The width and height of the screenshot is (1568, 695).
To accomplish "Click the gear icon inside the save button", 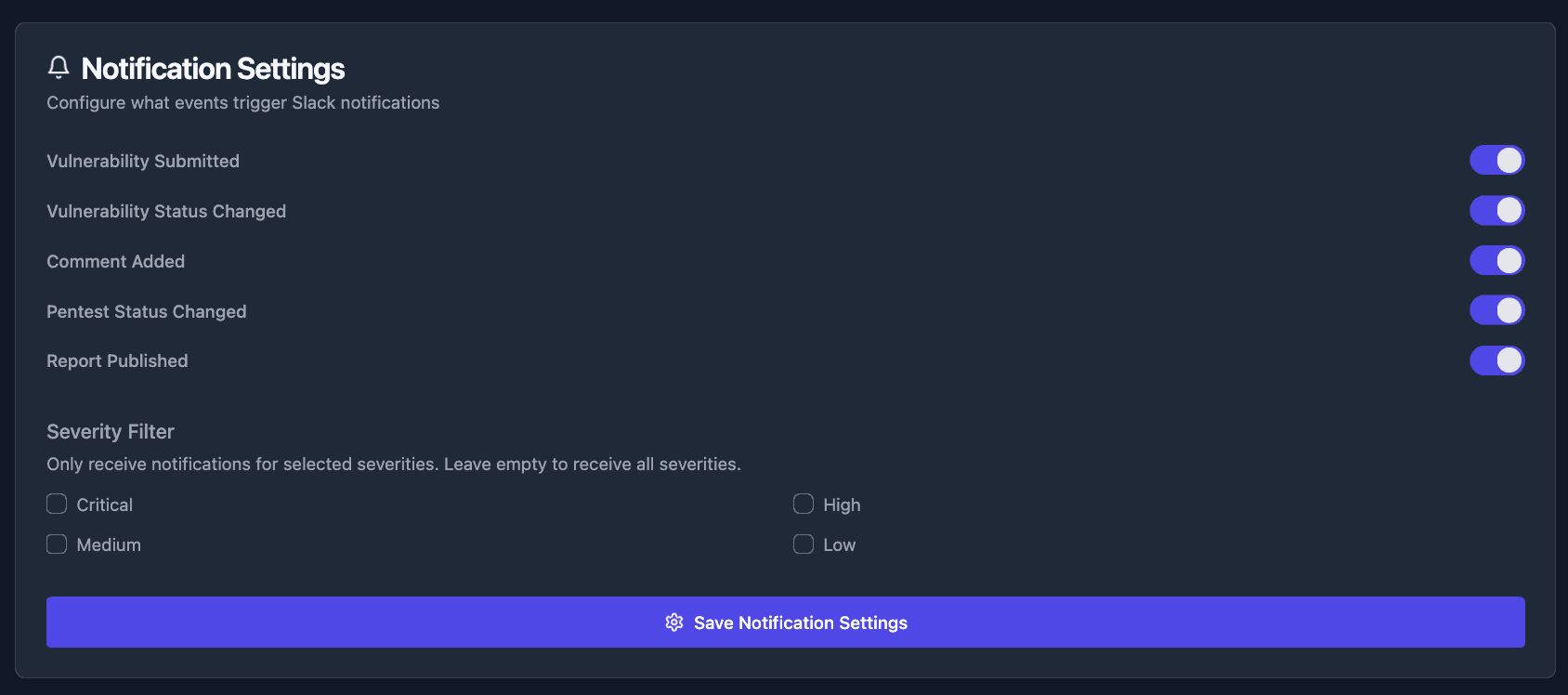I will [674, 623].
